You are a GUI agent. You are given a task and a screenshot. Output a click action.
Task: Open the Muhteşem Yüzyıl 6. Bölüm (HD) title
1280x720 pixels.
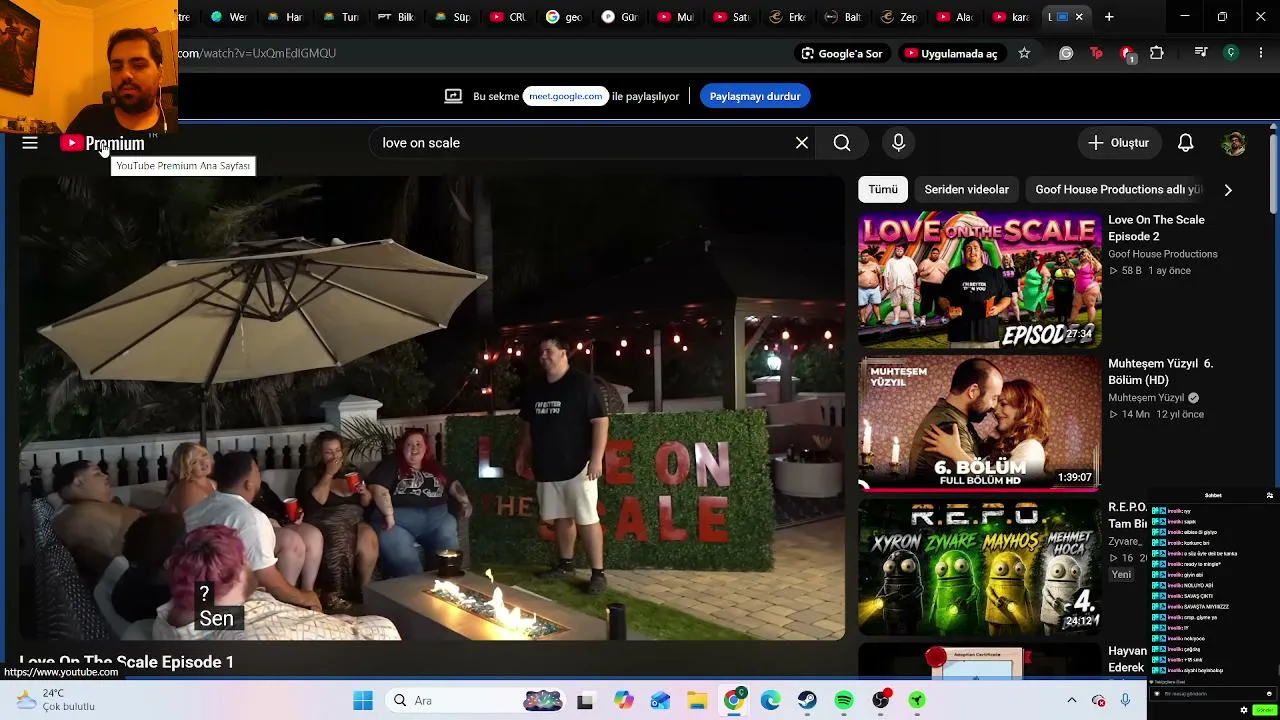1160,371
